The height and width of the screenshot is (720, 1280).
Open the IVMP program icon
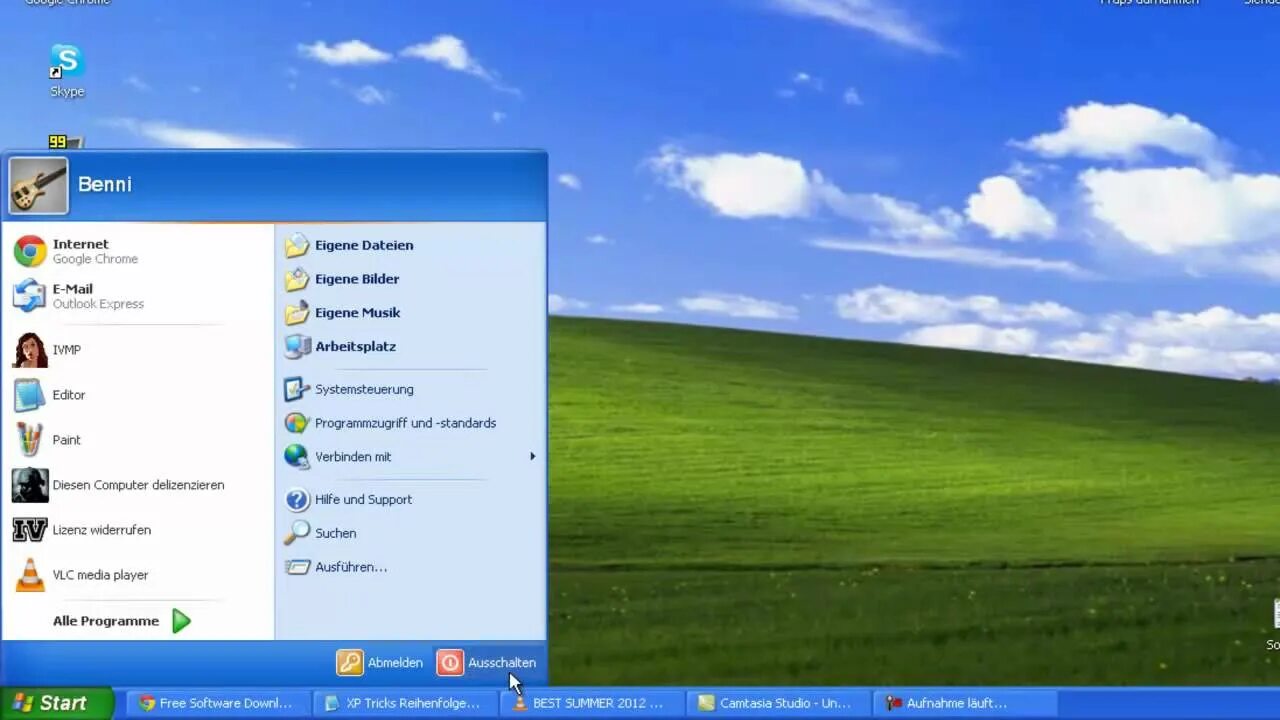coord(30,350)
